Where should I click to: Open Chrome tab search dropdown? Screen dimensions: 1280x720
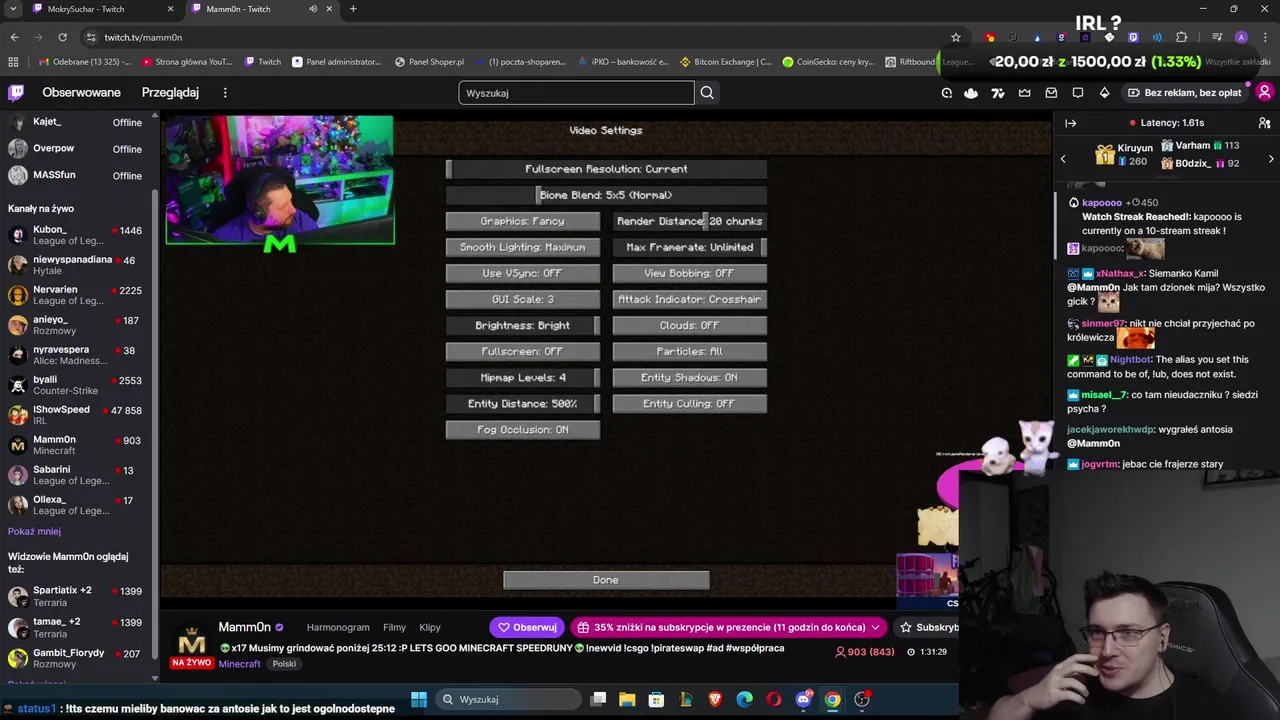click(12, 9)
